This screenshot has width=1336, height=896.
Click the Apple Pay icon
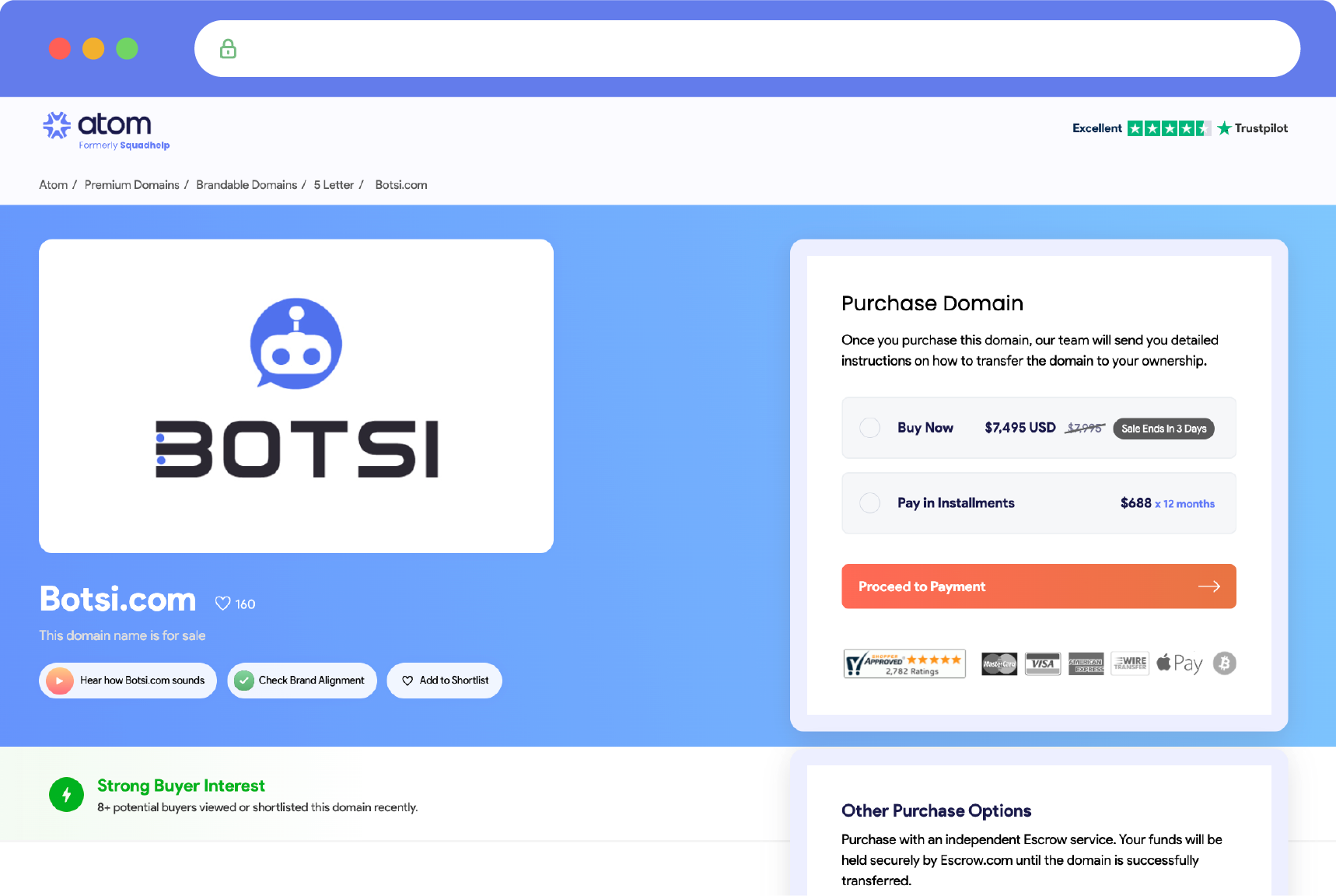[1179, 663]
